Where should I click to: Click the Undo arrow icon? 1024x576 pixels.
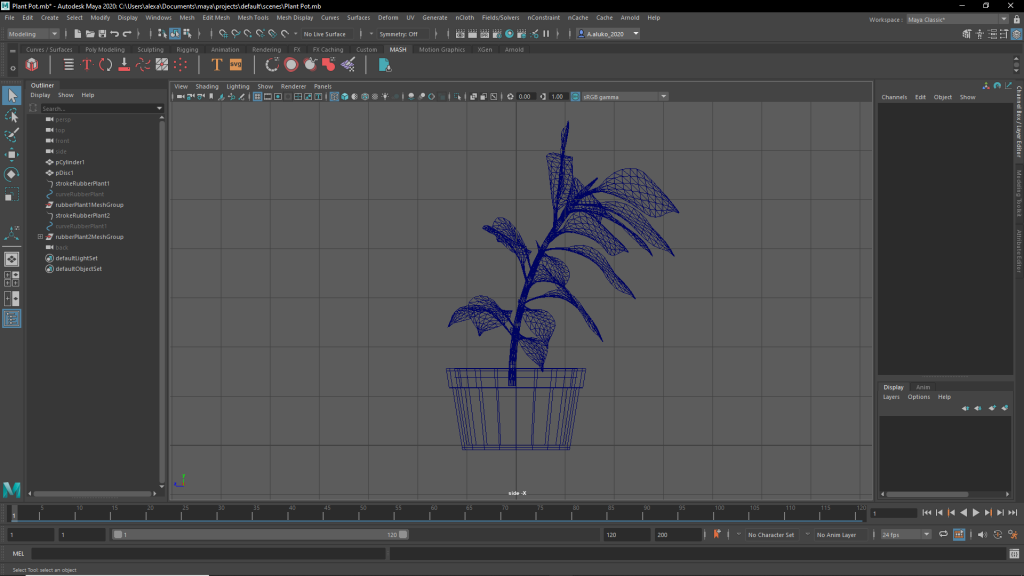pos(114,34)
